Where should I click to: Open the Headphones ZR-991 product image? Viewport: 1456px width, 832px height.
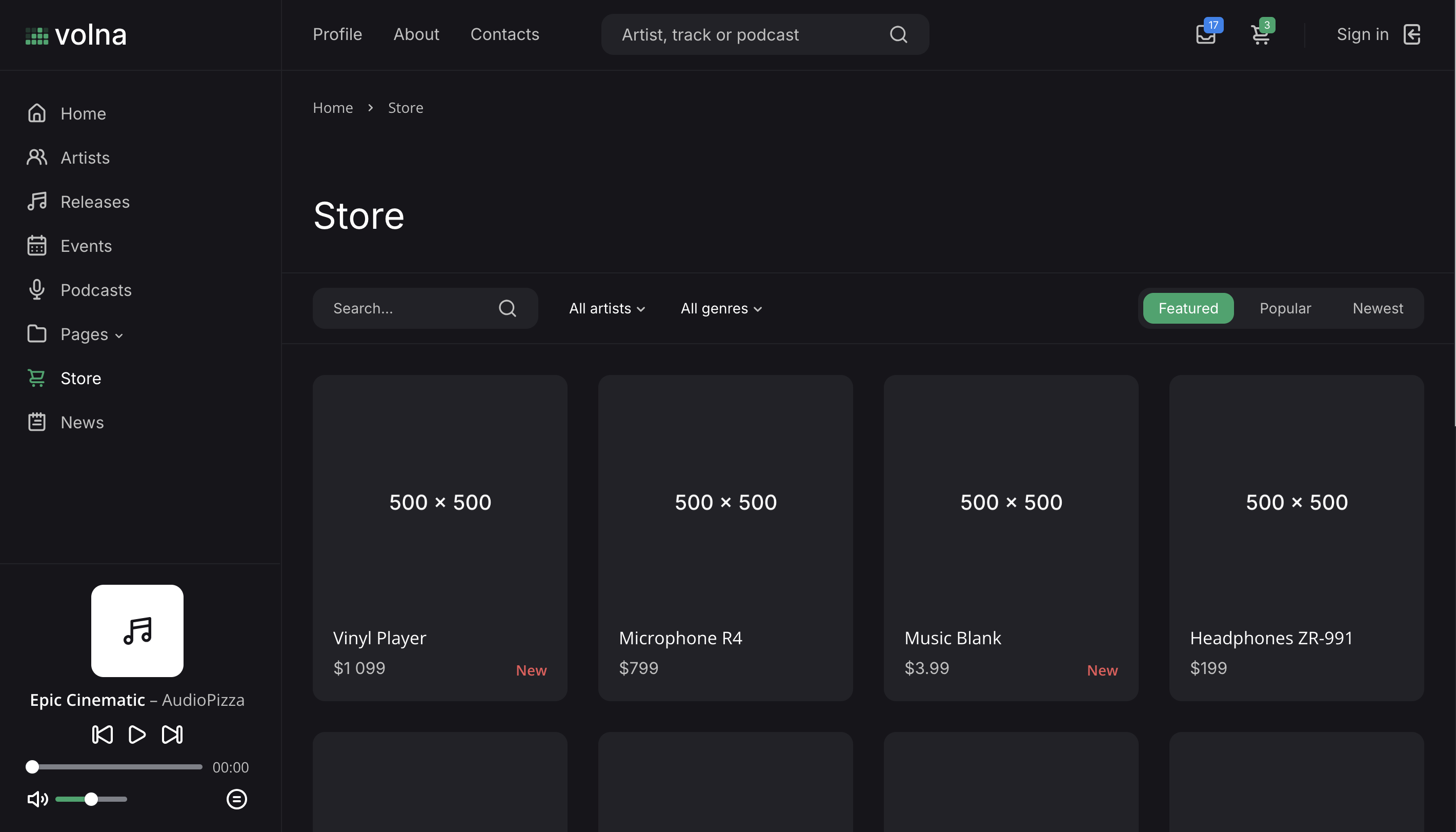[x=1296, y=502]
